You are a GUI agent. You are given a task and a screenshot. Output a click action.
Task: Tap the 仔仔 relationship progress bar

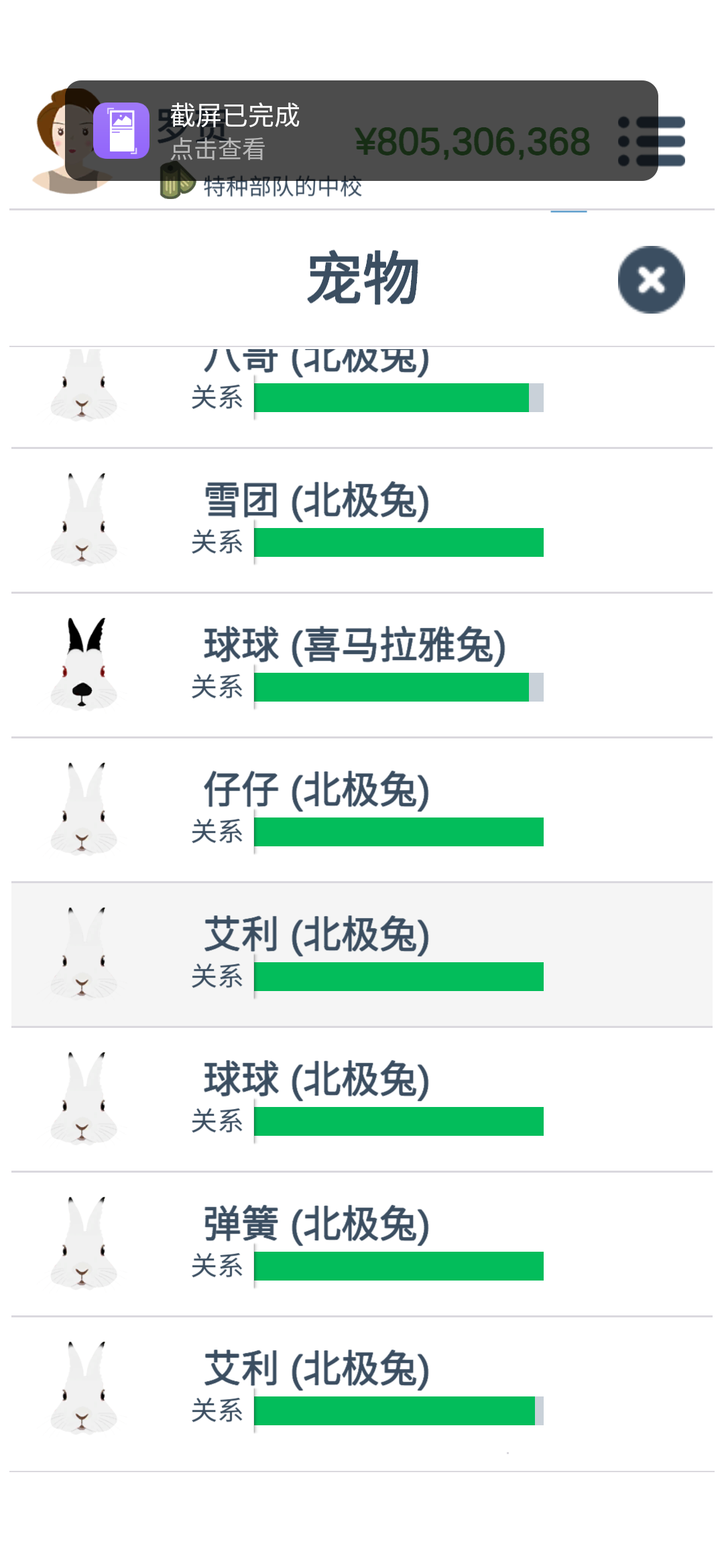point(399,832)
